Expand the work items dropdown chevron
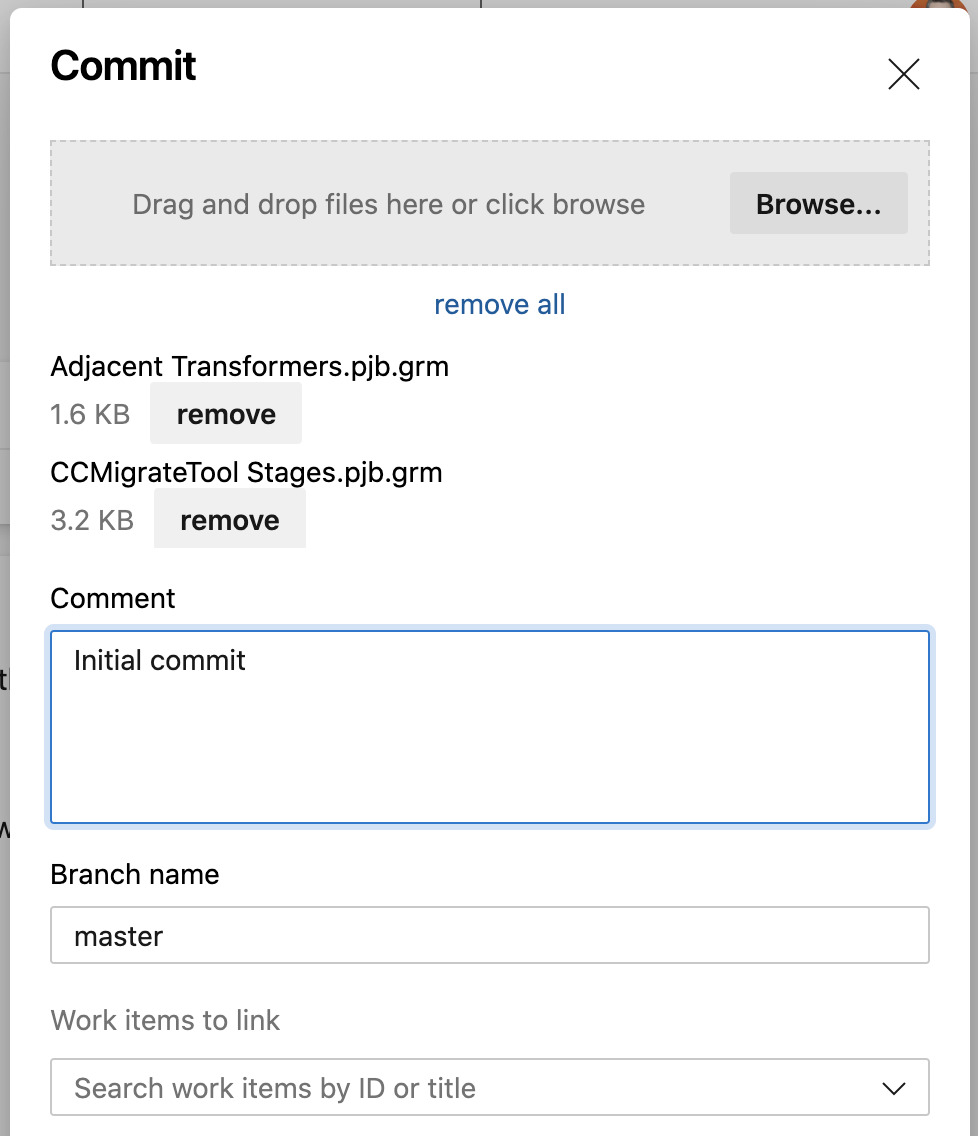The width and height of the screenshot is (978, 1136). (x=894, y=1088)
